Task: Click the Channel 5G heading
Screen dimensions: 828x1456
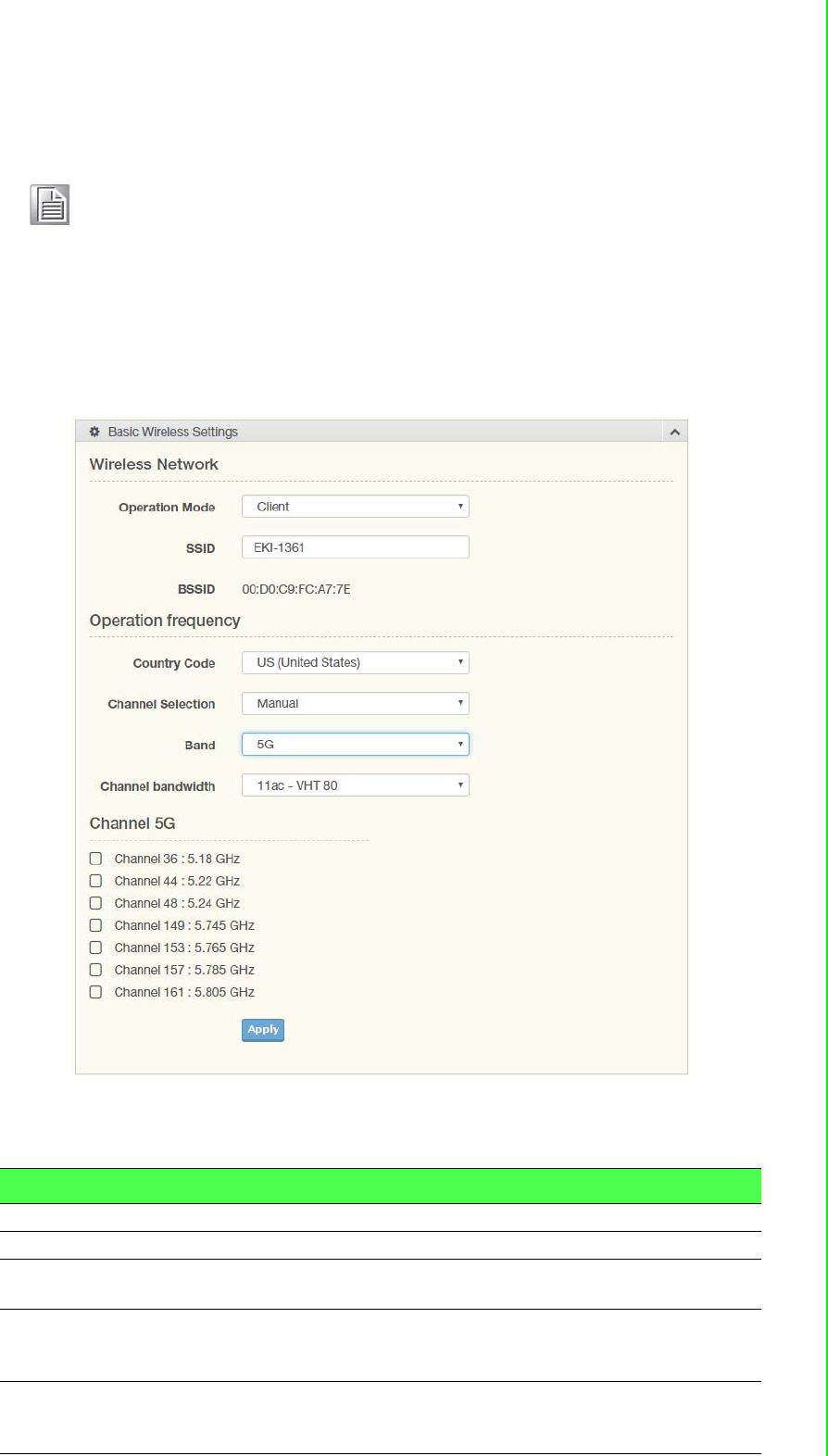Action: point(132,823)
